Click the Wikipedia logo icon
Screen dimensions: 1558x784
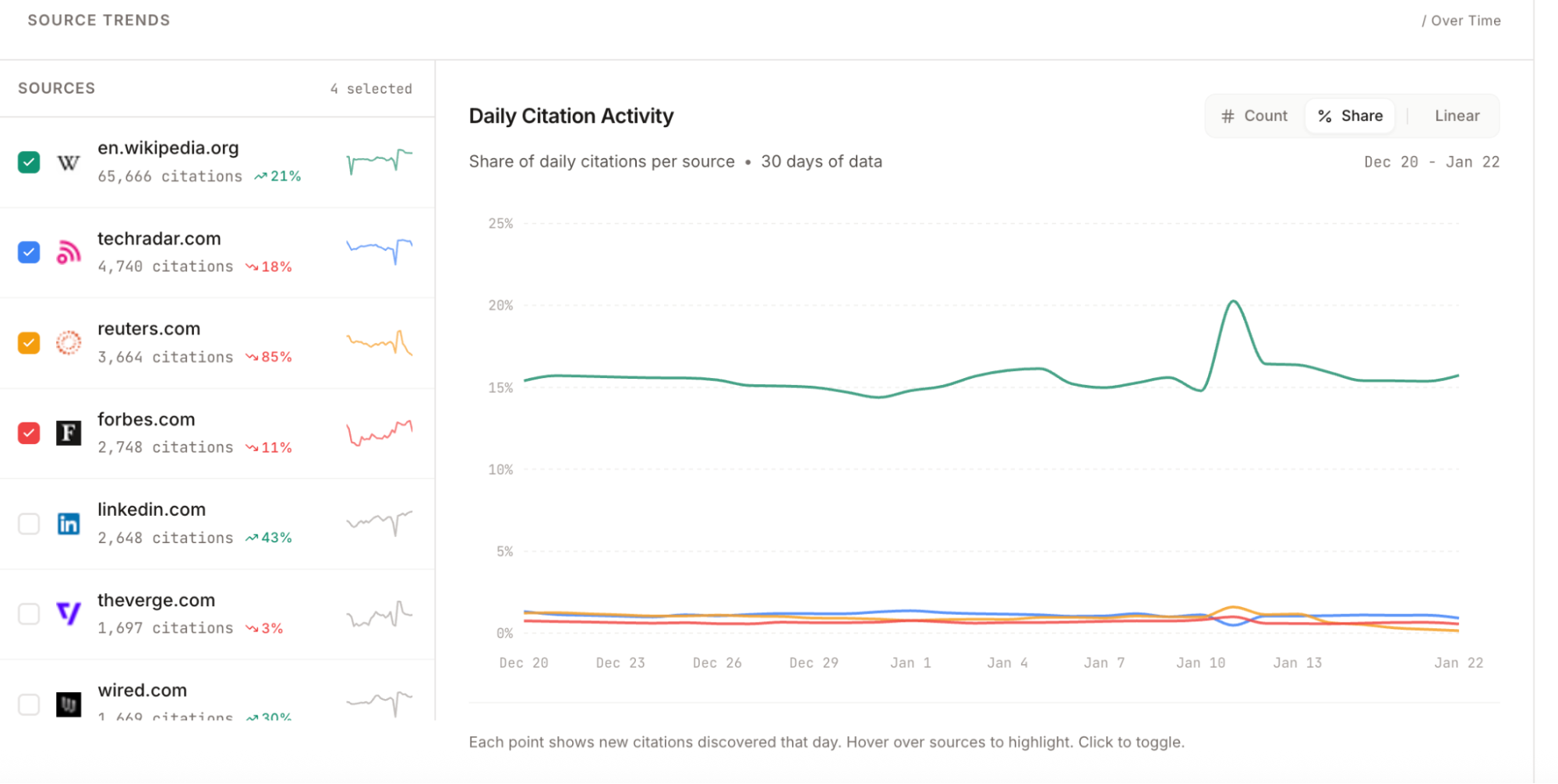[69, 162]
